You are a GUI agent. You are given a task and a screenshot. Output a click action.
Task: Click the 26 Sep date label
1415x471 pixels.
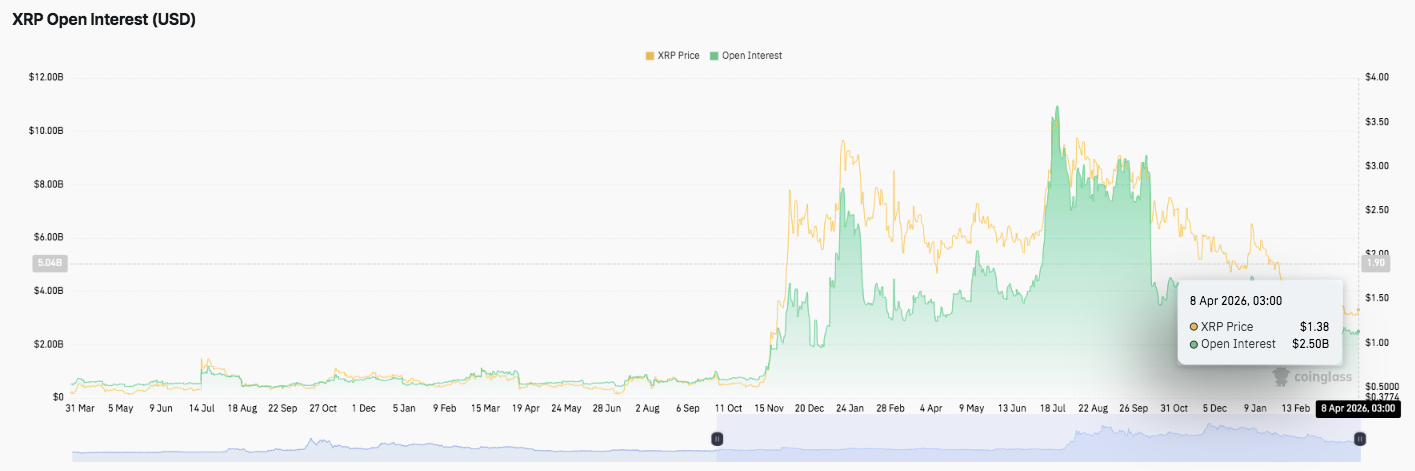pyautogui.click(x=1133, y=408)
